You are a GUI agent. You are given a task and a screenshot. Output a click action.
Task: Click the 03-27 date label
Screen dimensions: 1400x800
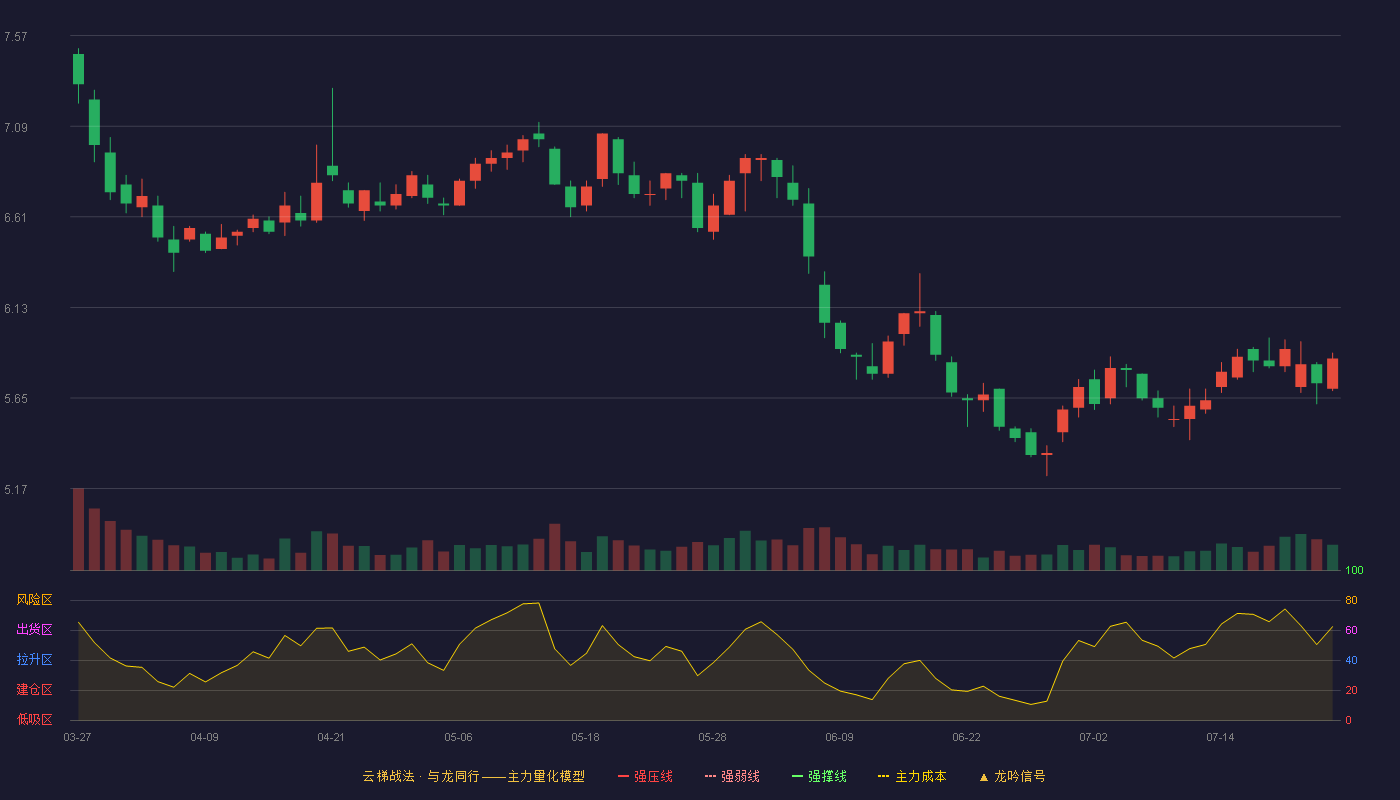pos(77,737)
